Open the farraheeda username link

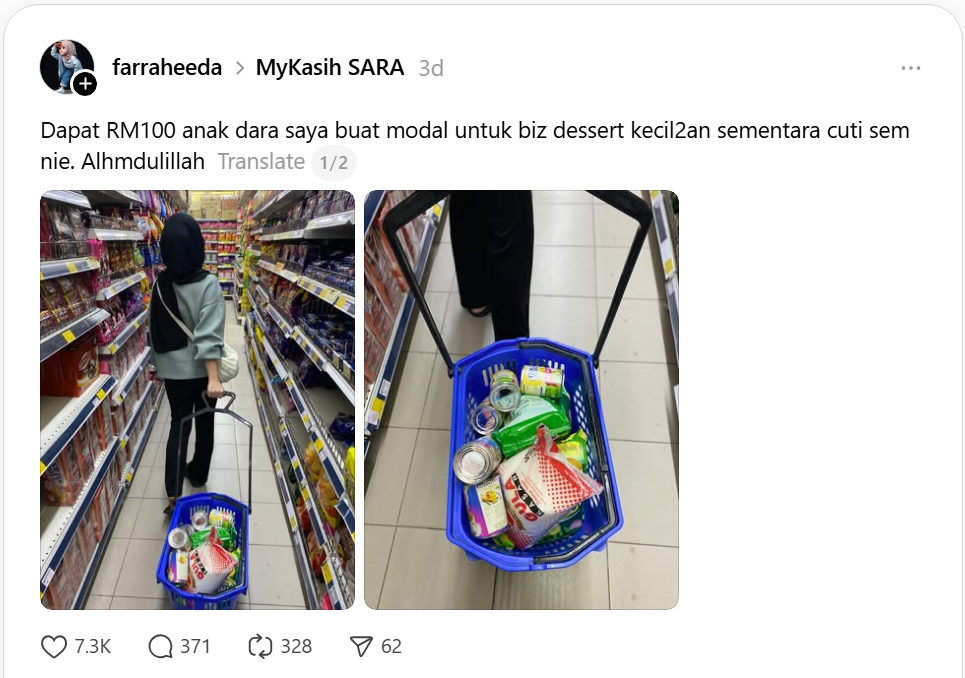167,67
